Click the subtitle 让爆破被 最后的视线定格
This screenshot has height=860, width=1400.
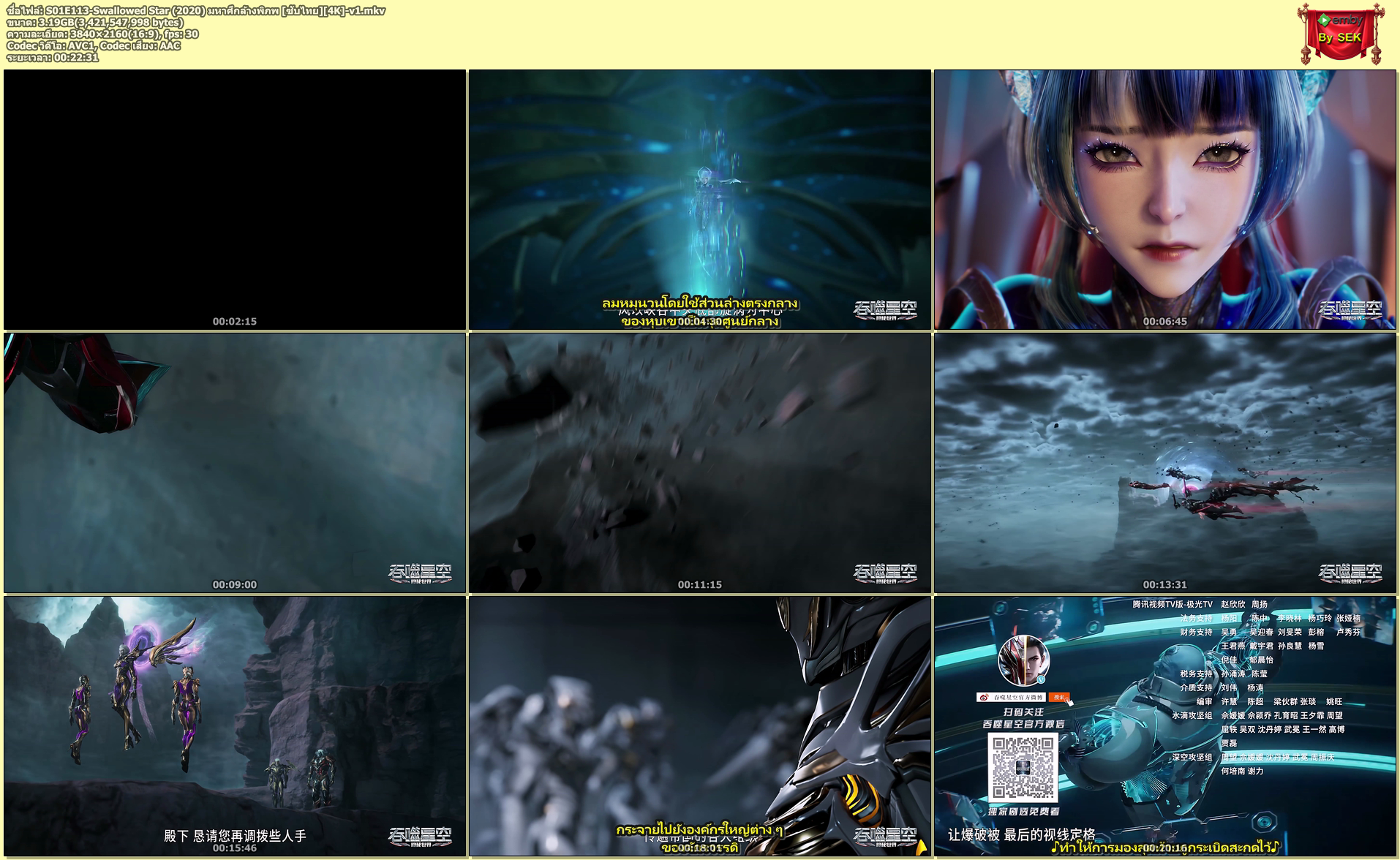(x=1022, y=834)
